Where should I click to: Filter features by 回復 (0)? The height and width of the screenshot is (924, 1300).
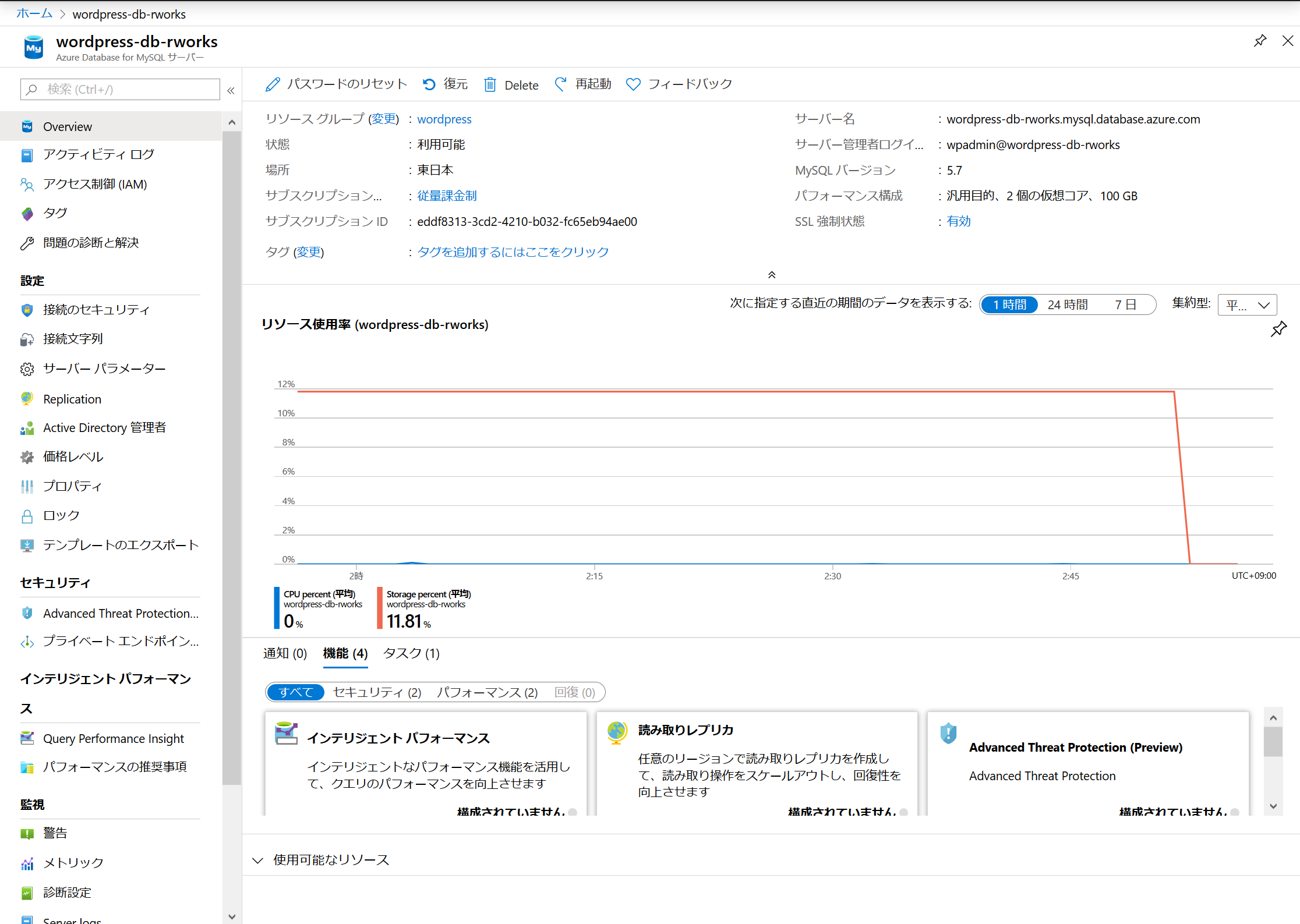(575, 692)
